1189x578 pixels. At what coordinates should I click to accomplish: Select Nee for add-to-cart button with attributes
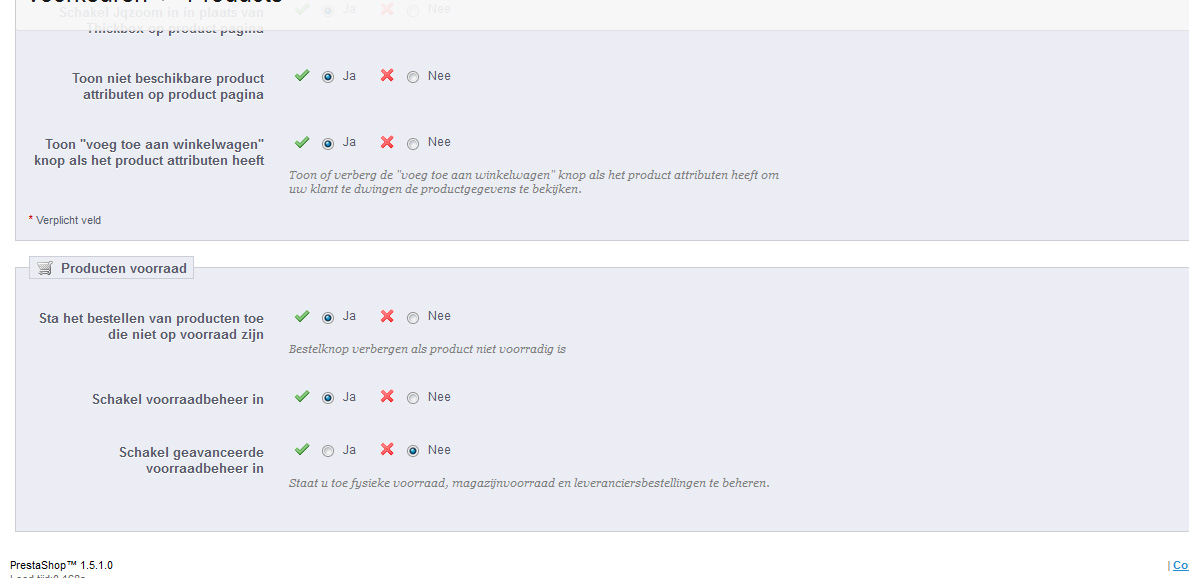[x=413, y=143]
